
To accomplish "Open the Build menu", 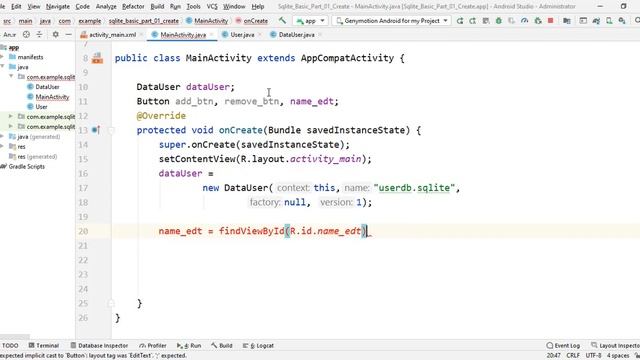I will 157,7.
